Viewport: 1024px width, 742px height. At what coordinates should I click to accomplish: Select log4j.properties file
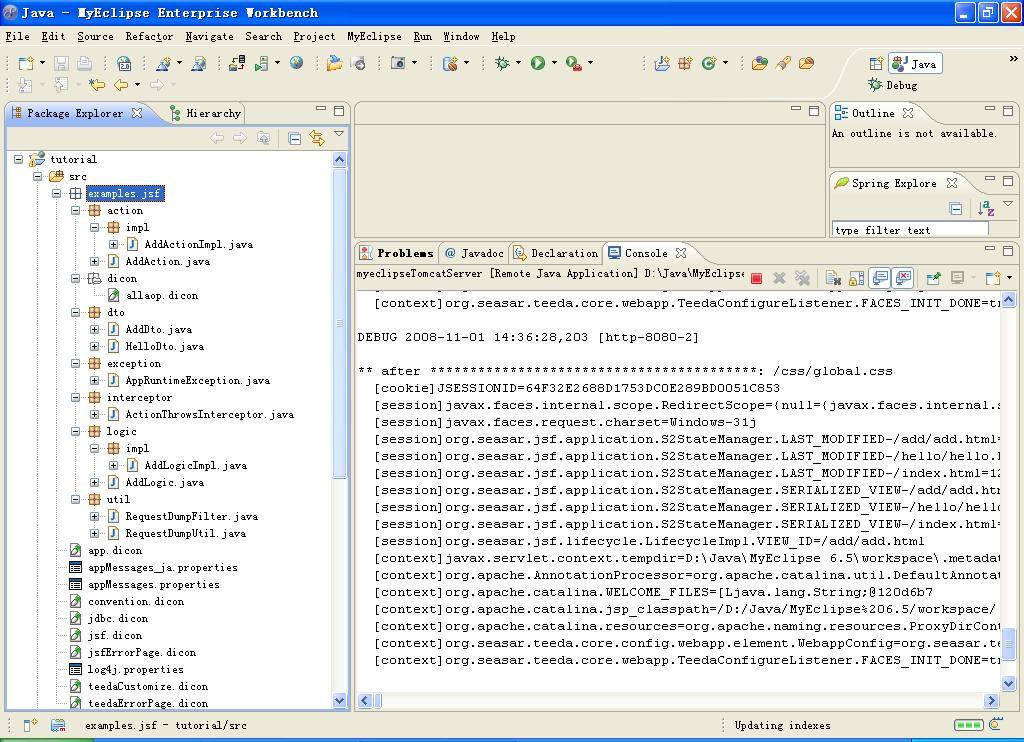pos(136,669)
